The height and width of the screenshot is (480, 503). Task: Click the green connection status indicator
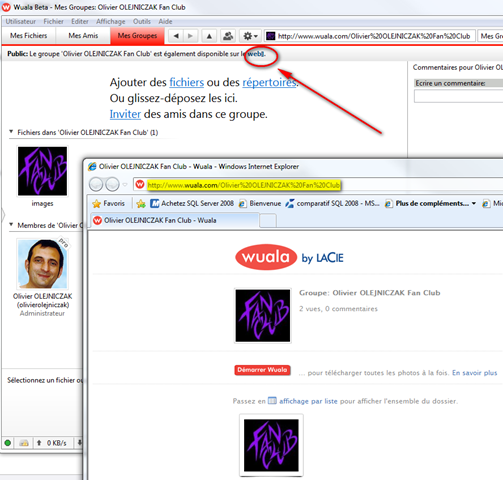[8, 443]
